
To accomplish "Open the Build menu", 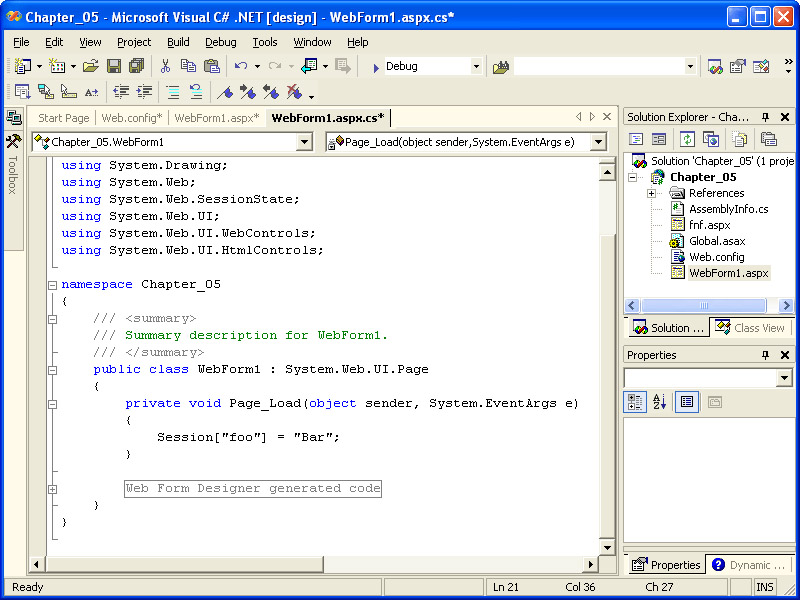I will click(178, 42).
